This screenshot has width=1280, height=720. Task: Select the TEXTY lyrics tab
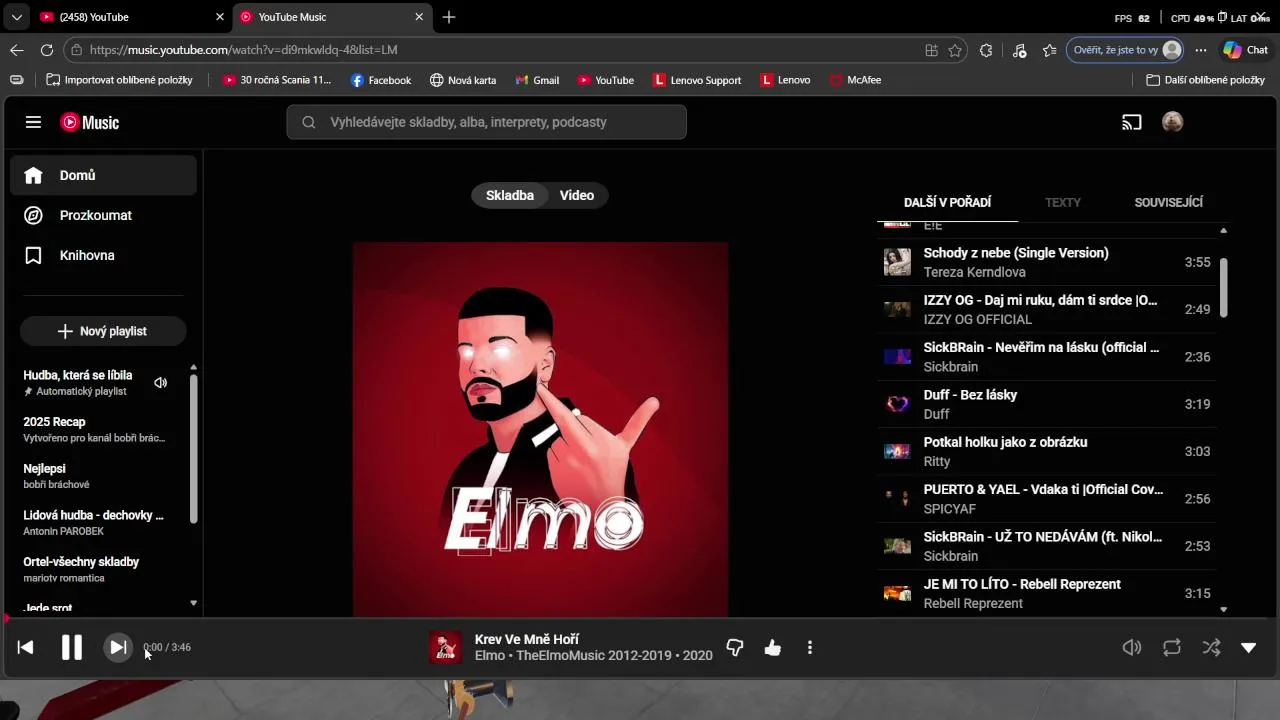click(1063, 202)
